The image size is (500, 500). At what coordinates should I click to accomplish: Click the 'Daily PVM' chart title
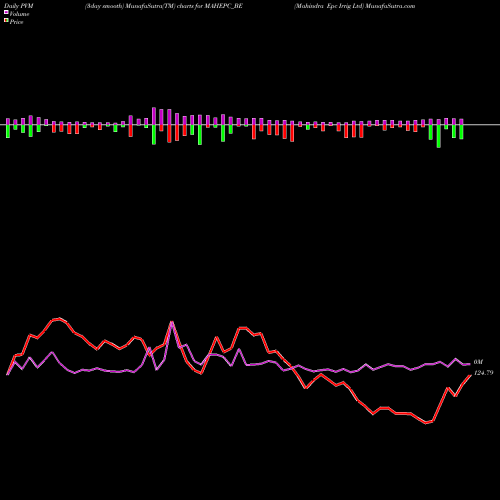tap(19, 6)
